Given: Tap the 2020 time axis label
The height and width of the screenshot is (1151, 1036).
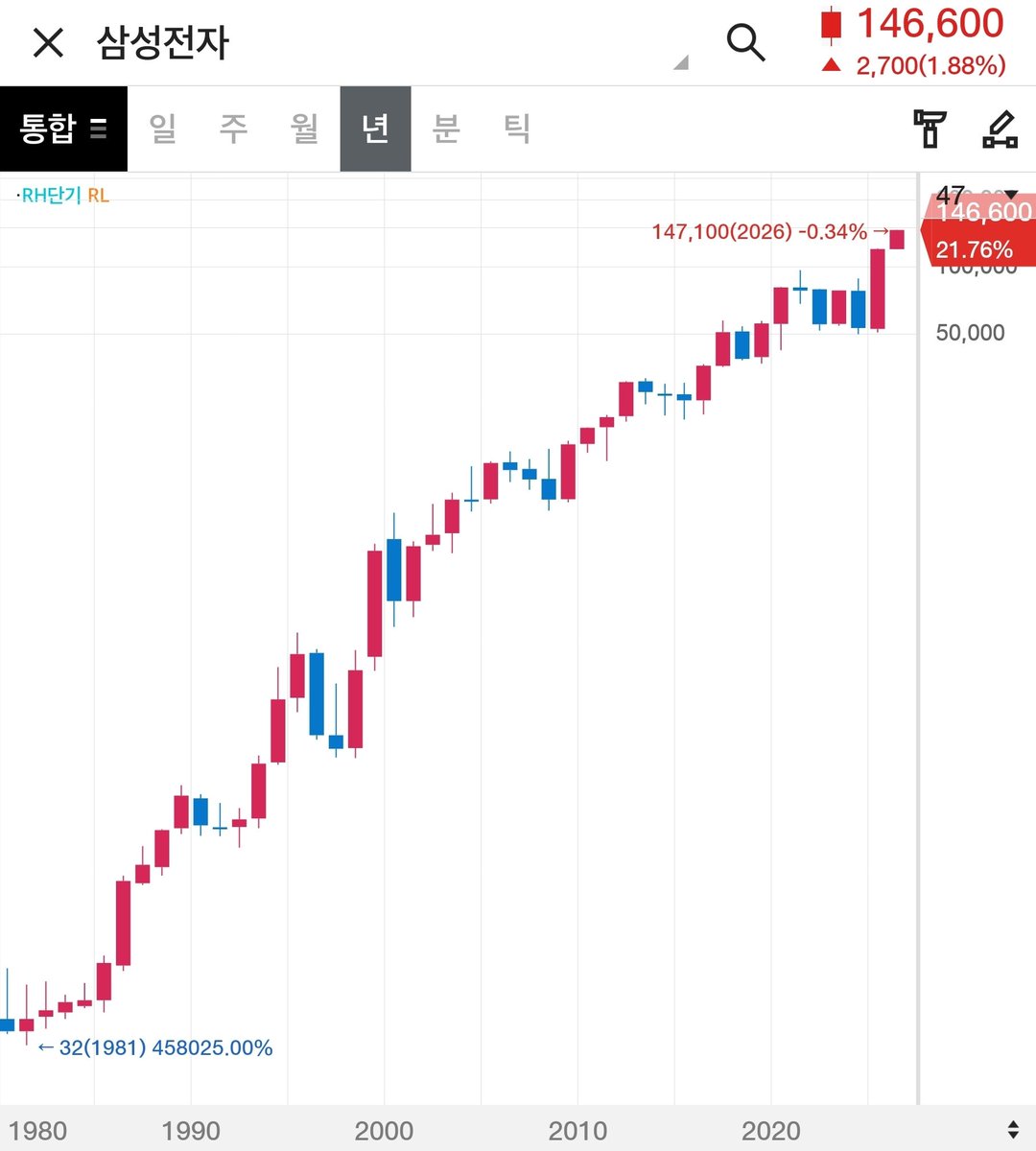Looking at the screenshot, I should tap(770, 1131).
